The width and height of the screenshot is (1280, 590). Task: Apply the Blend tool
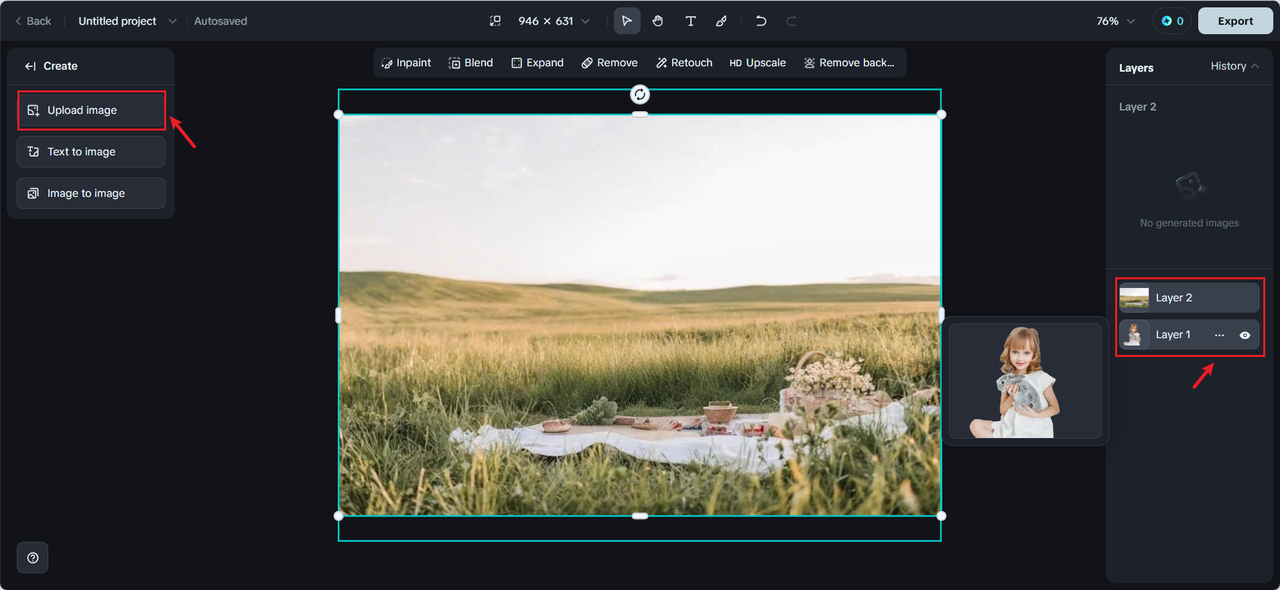coord(471,63)
